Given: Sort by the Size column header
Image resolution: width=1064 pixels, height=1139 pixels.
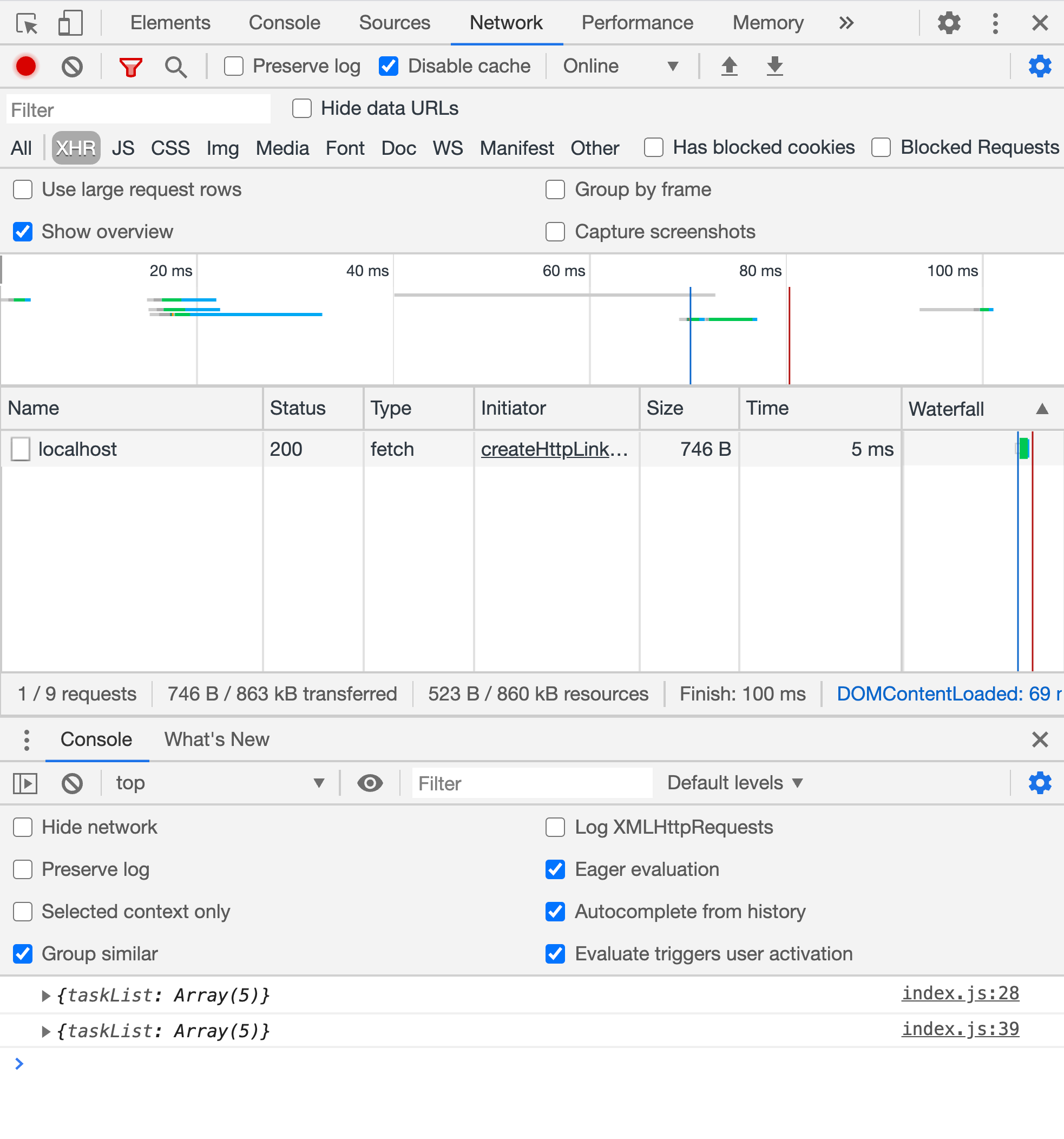Looking at the screenshot, I should (689, 409).
